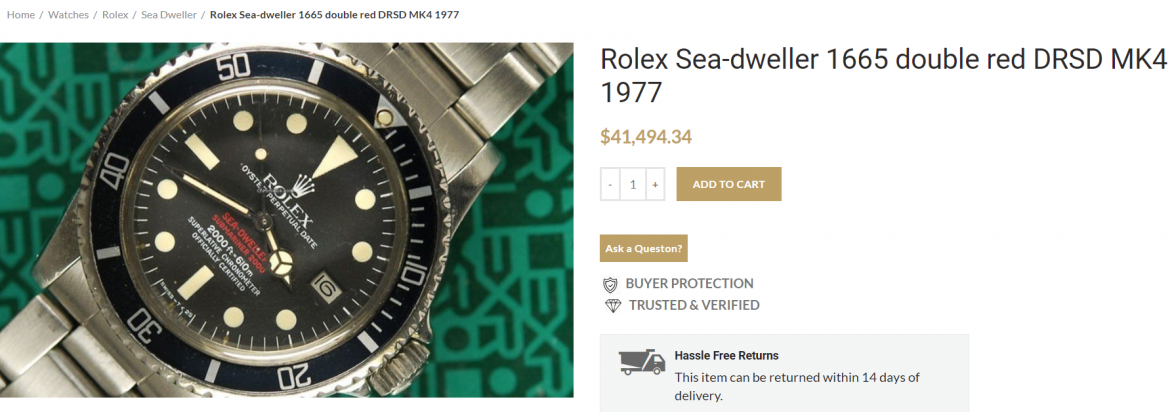Click the current product name in breadcrumb

coord(334,15)
